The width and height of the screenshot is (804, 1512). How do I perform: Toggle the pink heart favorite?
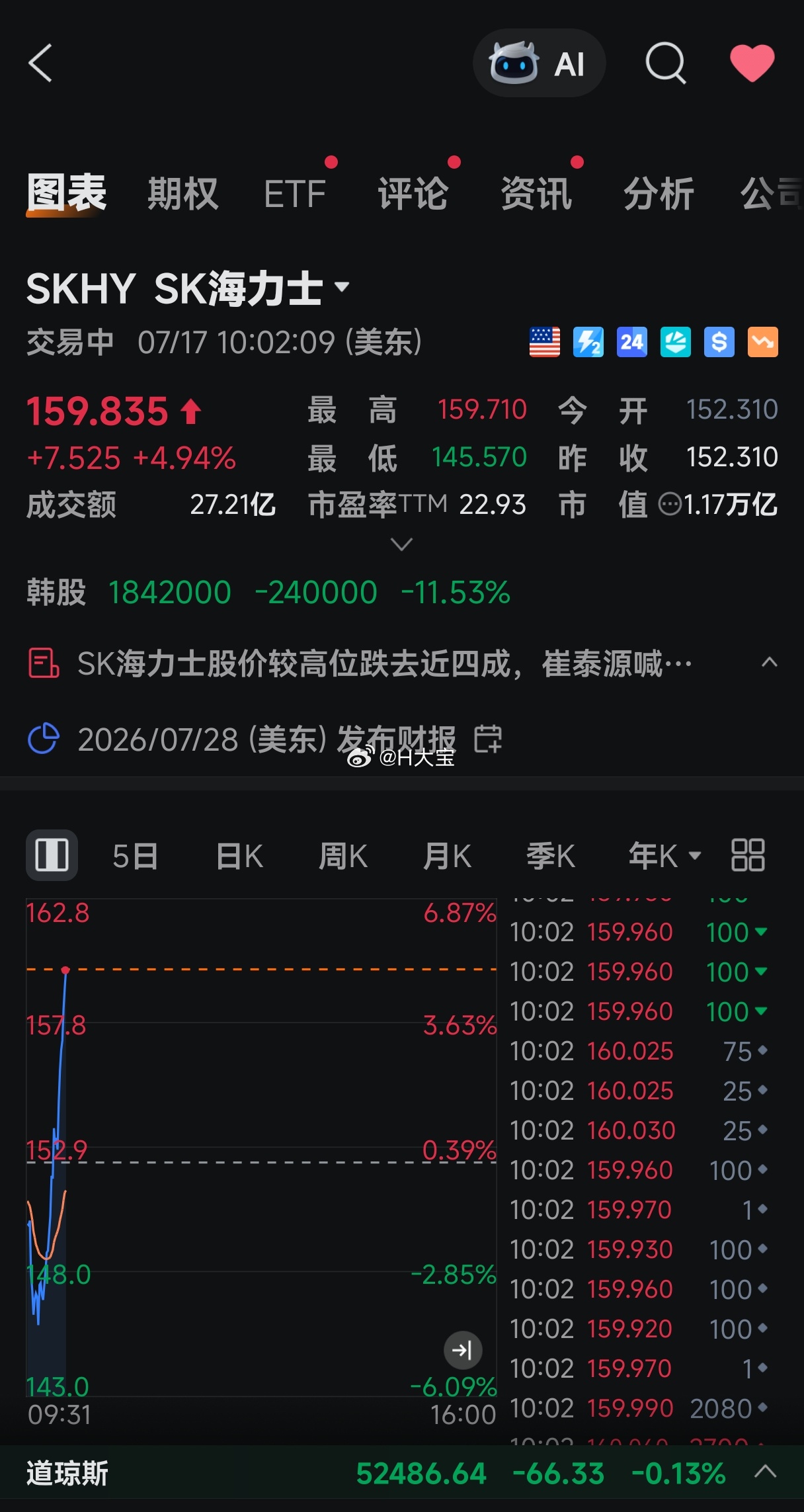tap(752, 63)
